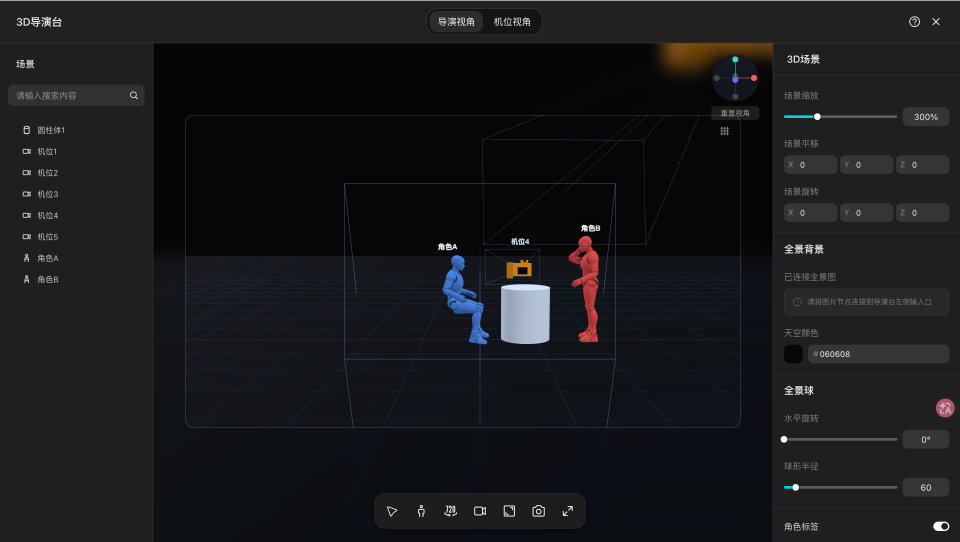The image size is (960, 542).
Task: Adjust the 水平旋转 slider handle
Action: pyautogui.click(x=784, y=439)
